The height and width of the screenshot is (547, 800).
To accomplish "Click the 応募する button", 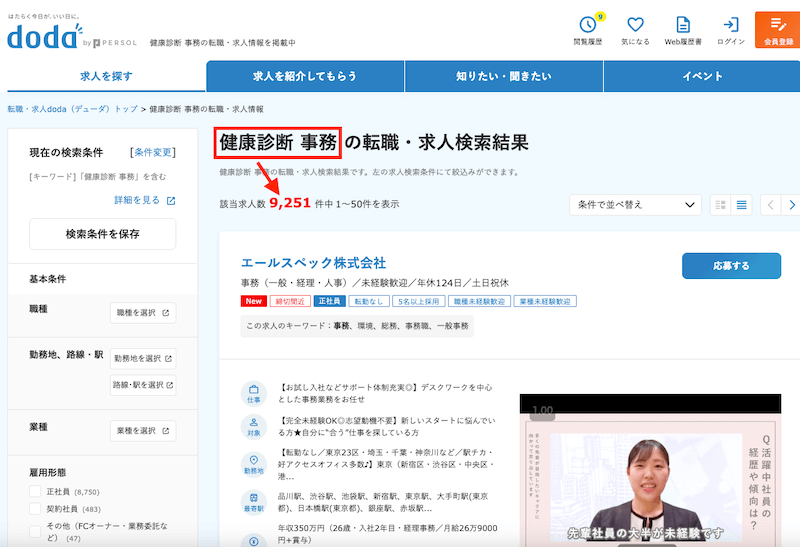I will [731, 266].
